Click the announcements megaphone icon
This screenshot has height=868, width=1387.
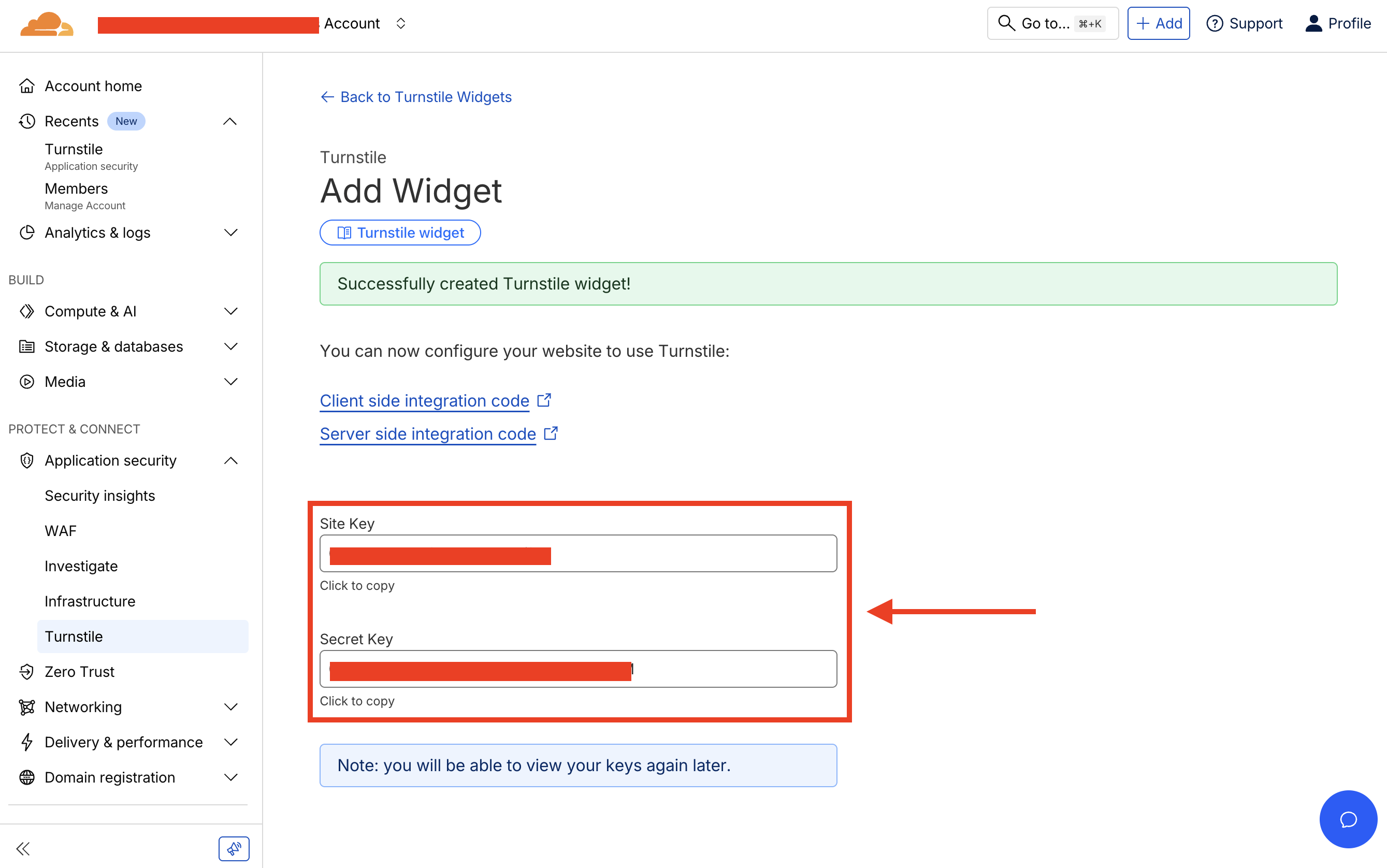click(x=234, y=848)
